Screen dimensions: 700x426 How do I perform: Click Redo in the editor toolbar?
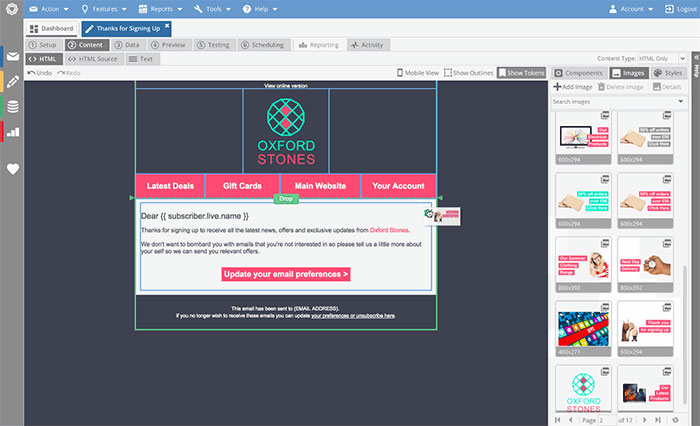(69, 73)
